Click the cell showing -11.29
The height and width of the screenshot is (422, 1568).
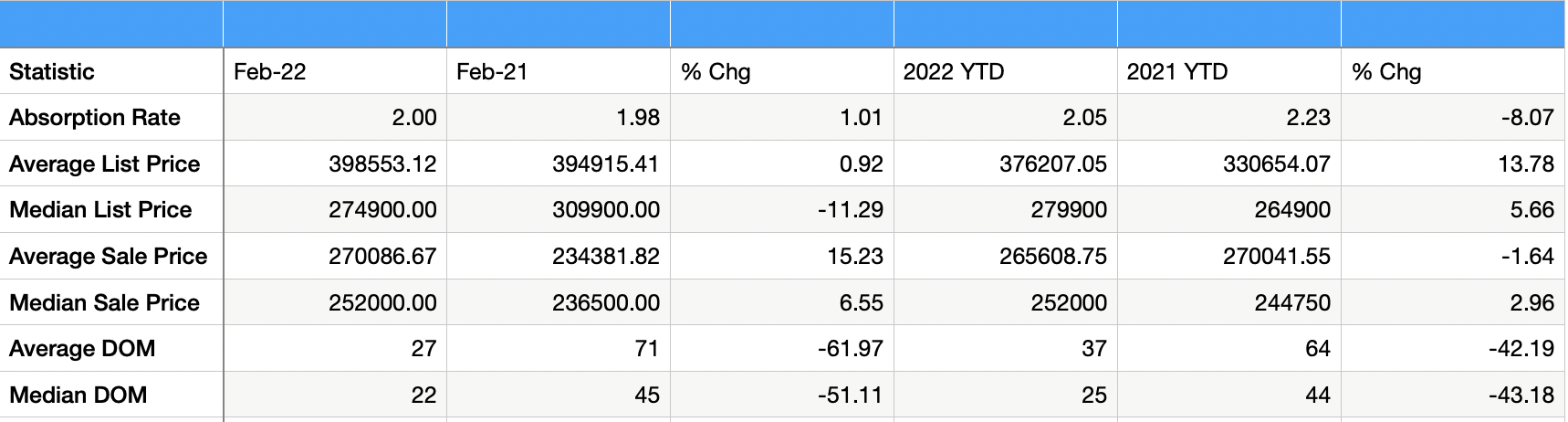click(x=782, y=209)
